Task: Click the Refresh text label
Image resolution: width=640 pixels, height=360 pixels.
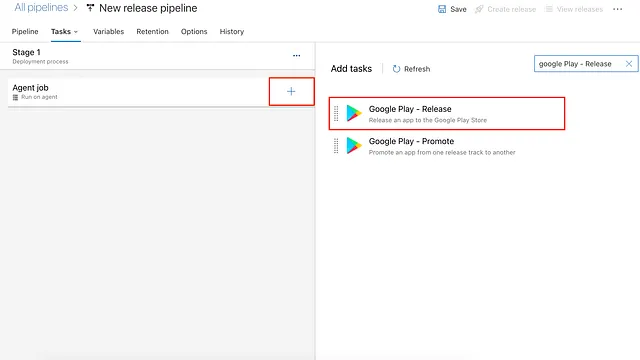Action: point(417,69)
